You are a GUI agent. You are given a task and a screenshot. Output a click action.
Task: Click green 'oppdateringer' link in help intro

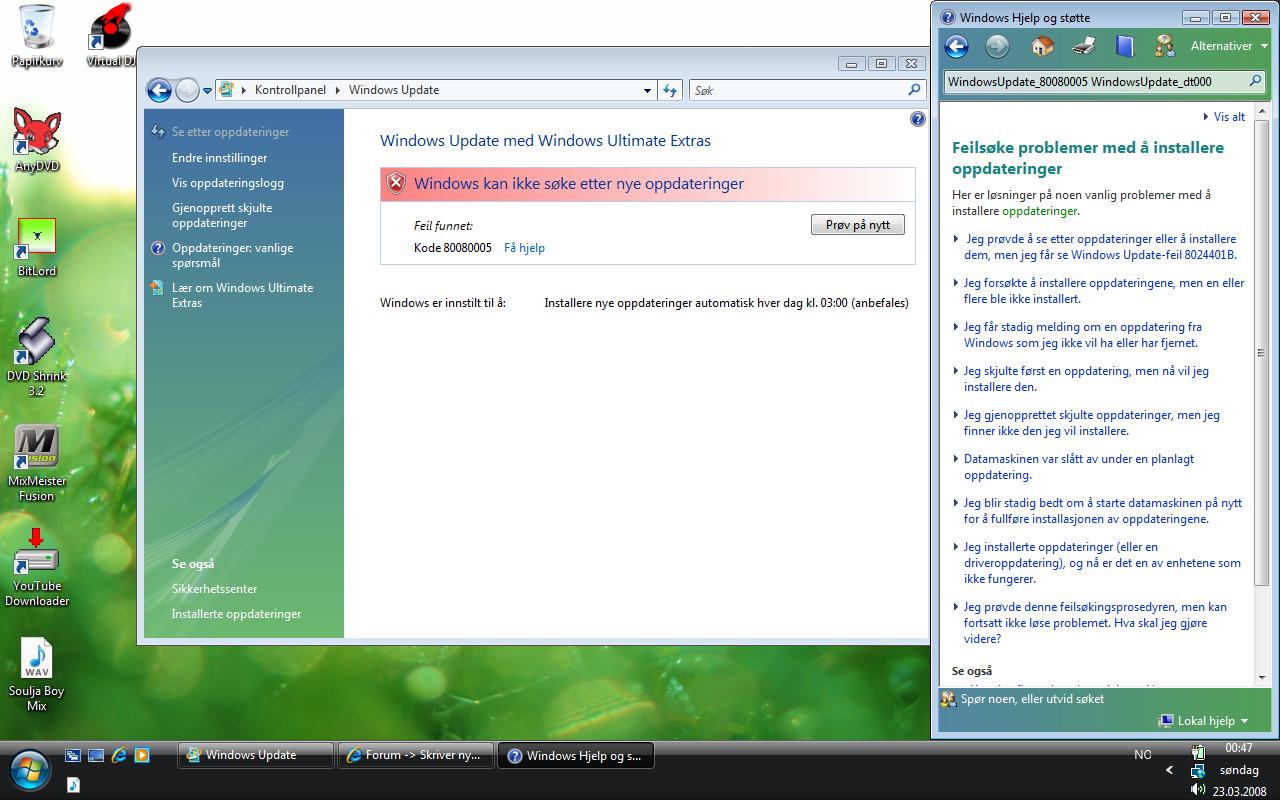coord(1040,211)
